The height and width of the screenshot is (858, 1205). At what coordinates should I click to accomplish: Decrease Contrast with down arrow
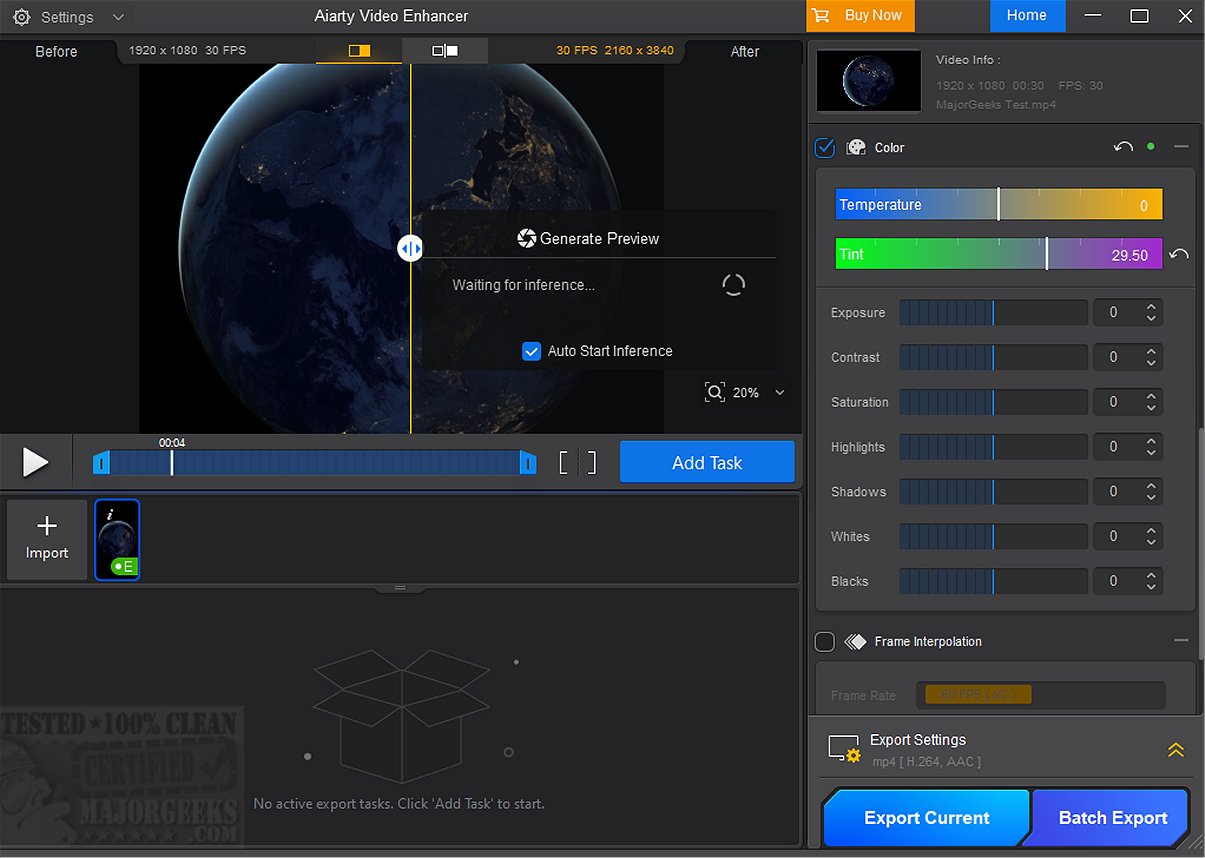pyautogui.click(x=1151, y=363)
